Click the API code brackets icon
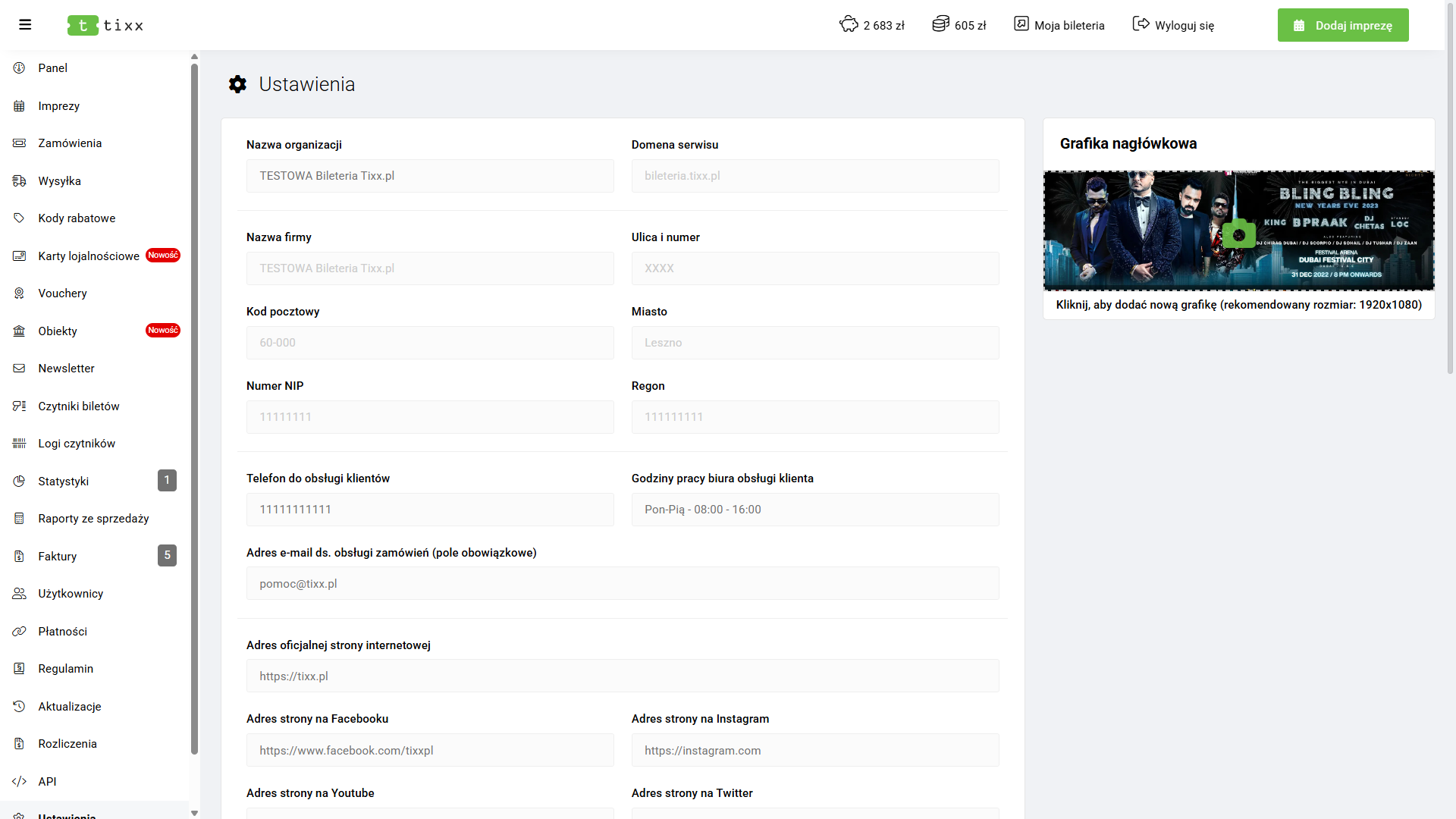The image size is (1456, 819). 20,781
